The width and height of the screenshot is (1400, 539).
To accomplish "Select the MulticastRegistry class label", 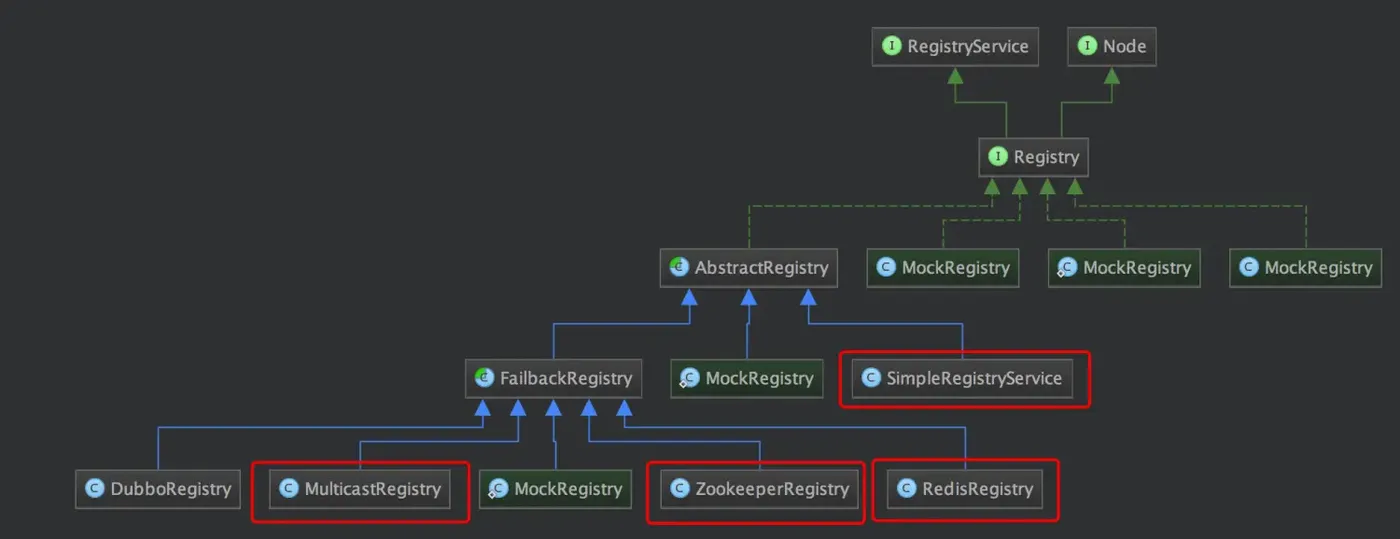I will [x=373, y=489].
